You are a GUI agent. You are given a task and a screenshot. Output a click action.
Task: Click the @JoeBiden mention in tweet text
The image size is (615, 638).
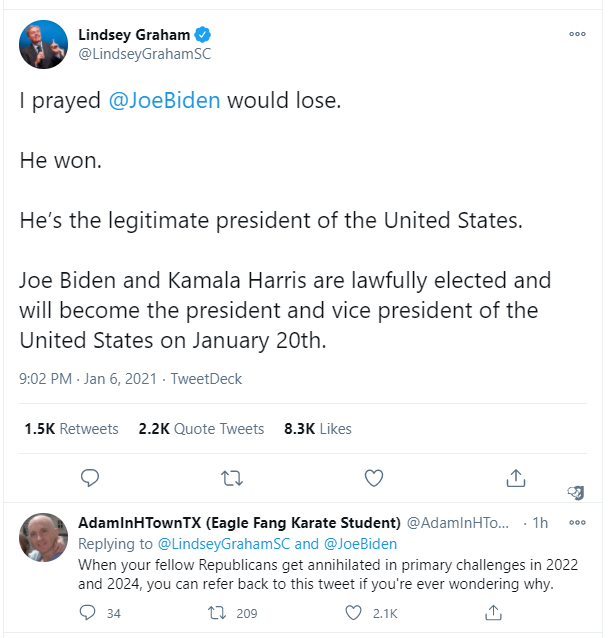click(x=164, y=101)
